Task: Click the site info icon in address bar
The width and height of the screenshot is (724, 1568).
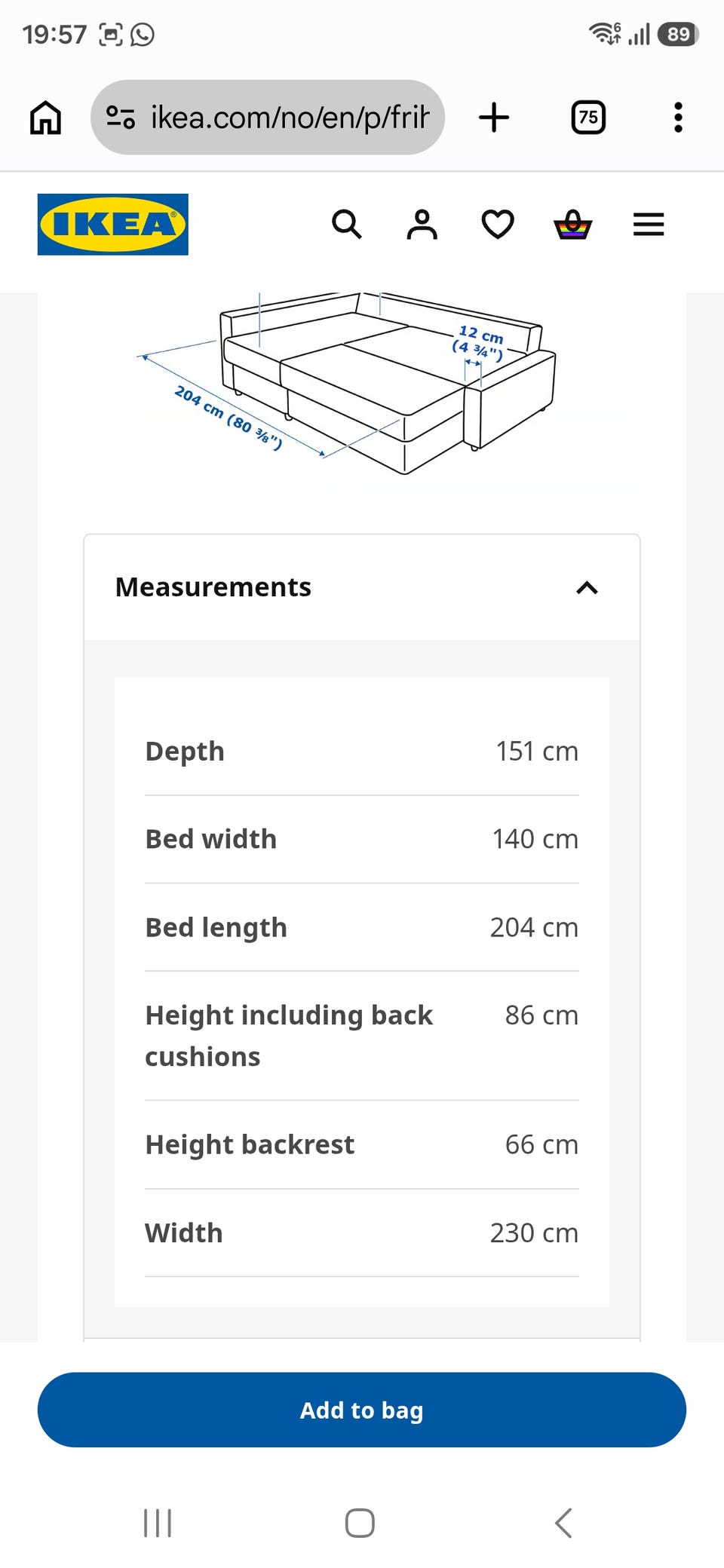Action: (121, 118)
